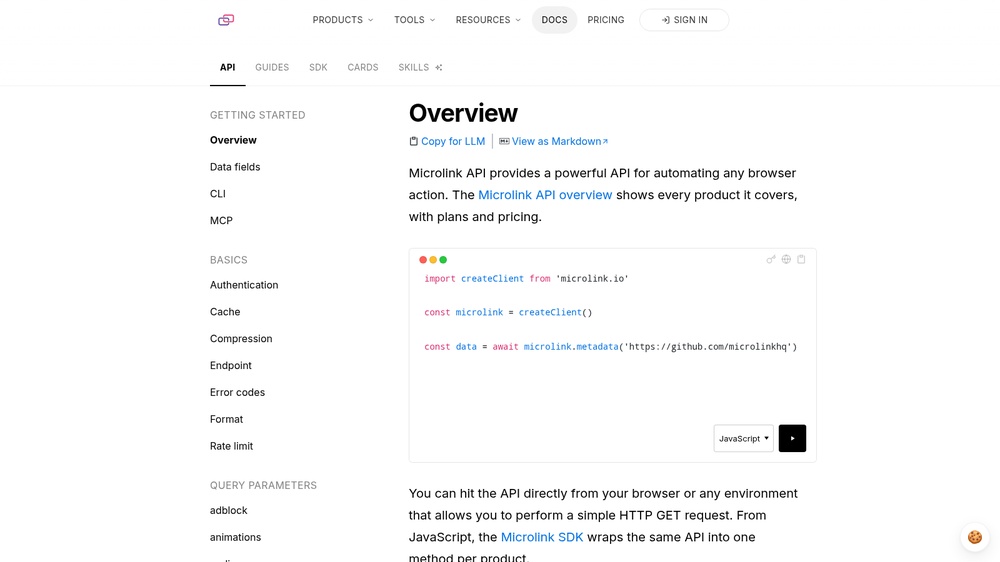This screenshot has height=562, width=1000.
Task: Open the Error codes page
Action: pos(237,392)
